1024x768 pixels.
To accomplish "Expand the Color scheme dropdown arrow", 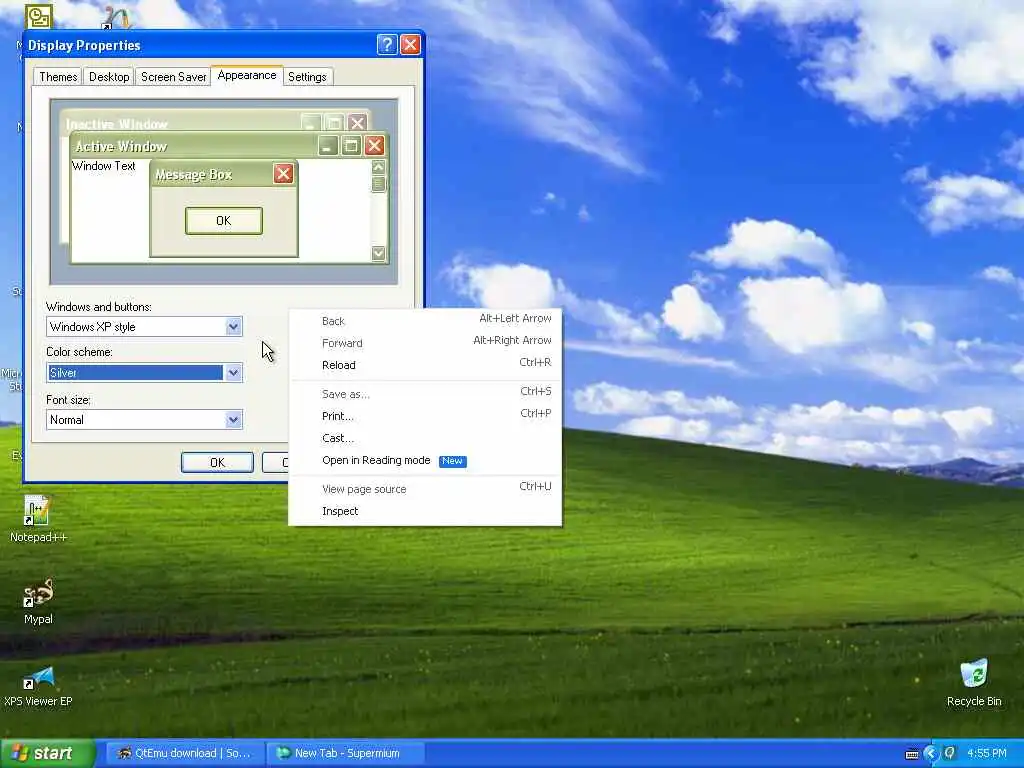I will coord(233,373).
